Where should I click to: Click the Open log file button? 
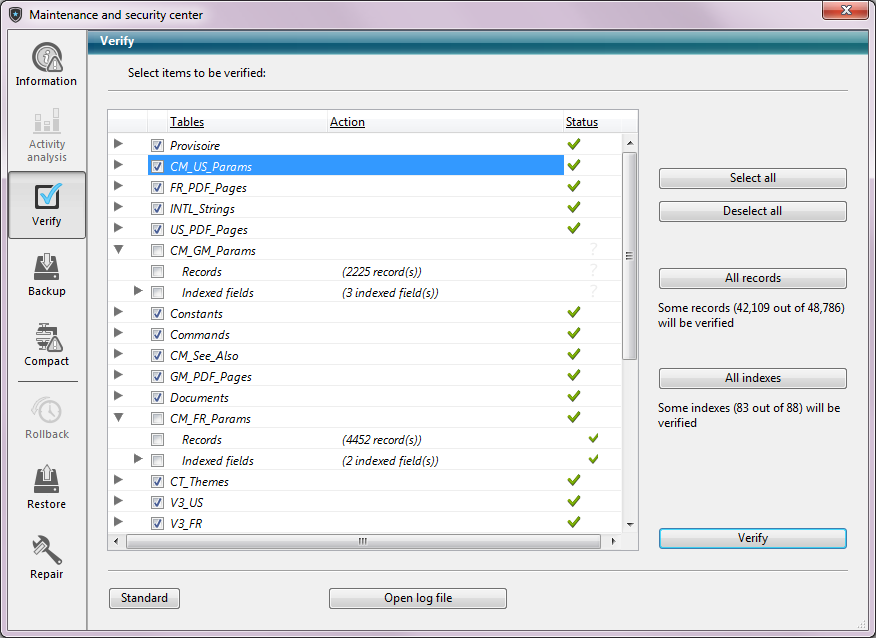[x=418, y=598]
